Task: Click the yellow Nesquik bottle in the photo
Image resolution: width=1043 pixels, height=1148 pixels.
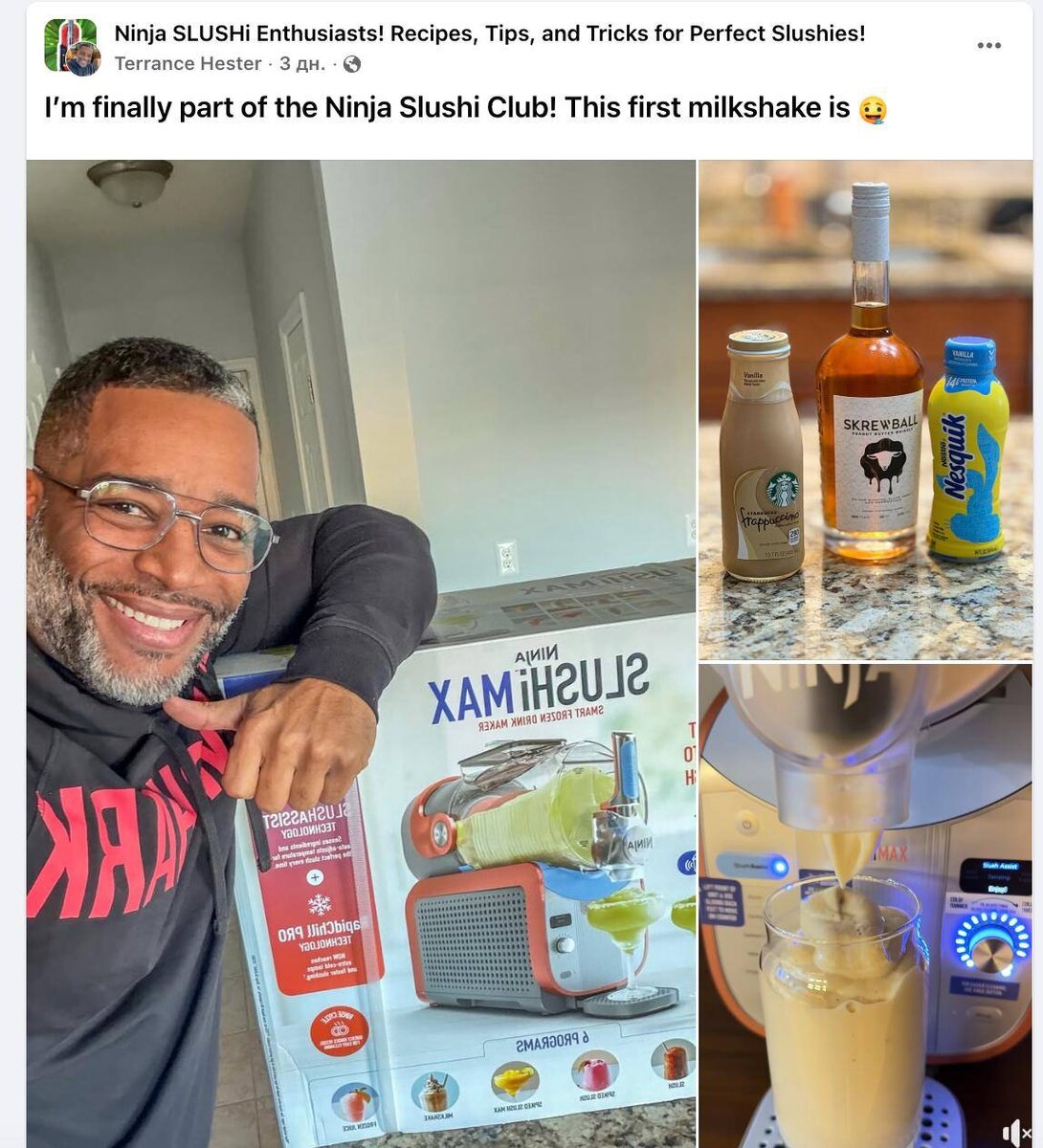Action: (967, 448)
